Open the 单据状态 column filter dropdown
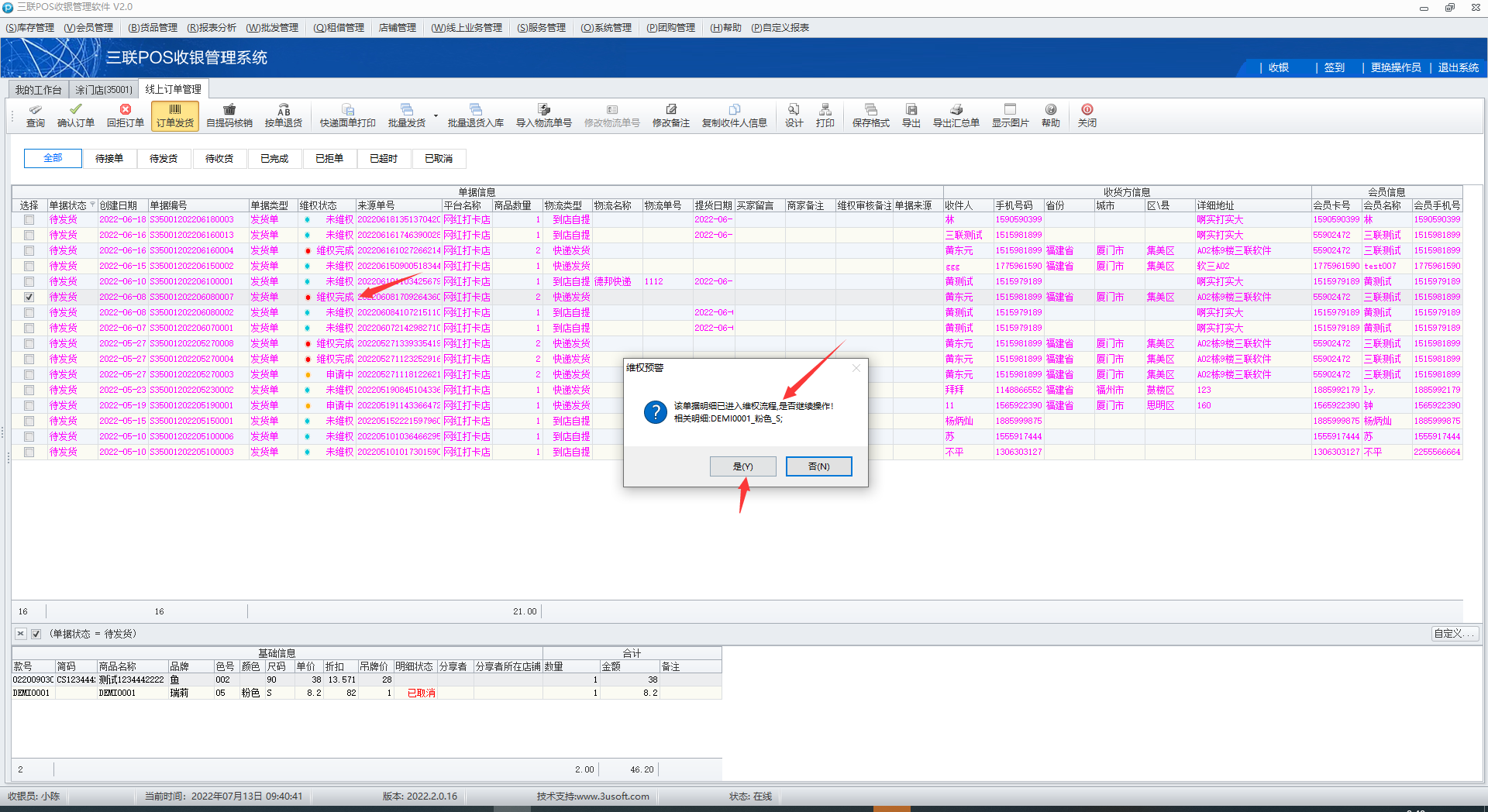This screenshot has height=812, width=1488. coord(92,205)
